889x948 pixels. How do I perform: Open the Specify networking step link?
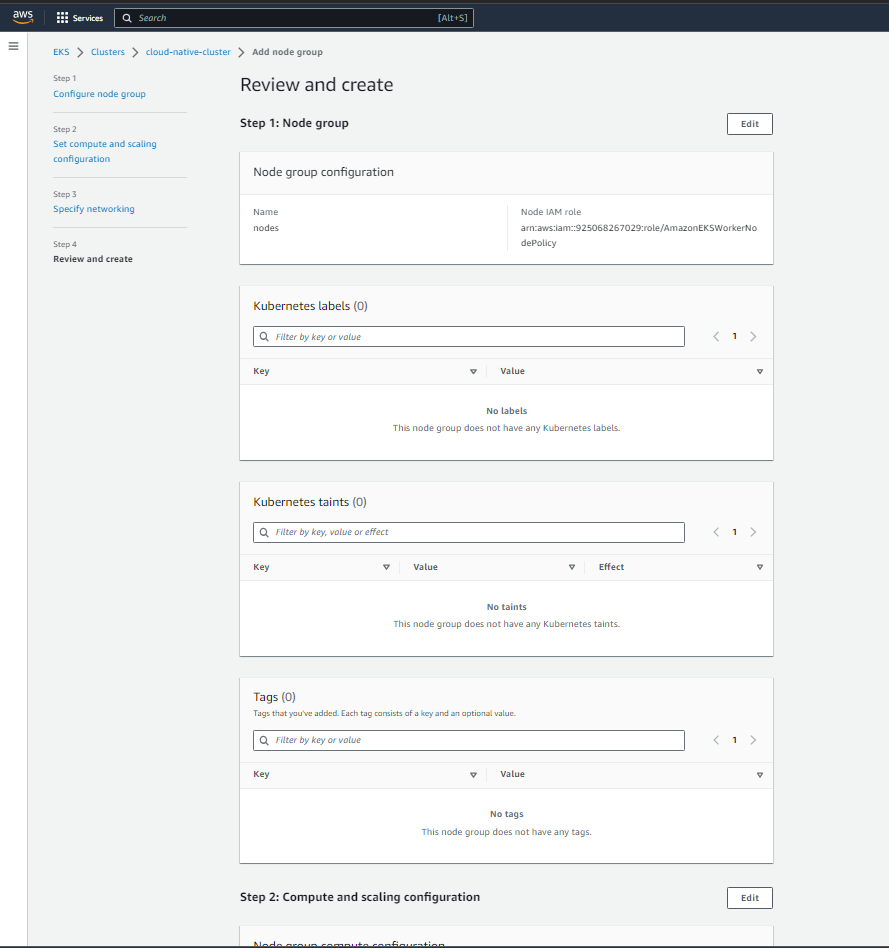click(93, 208)
